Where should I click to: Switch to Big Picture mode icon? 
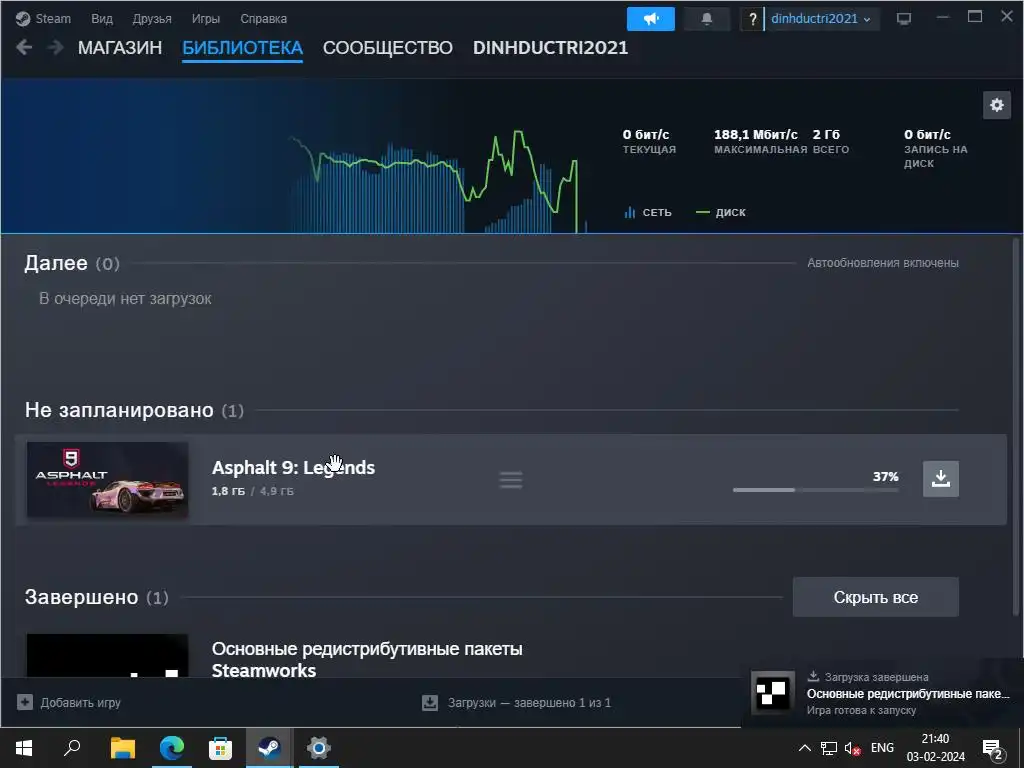click(904, 19)
